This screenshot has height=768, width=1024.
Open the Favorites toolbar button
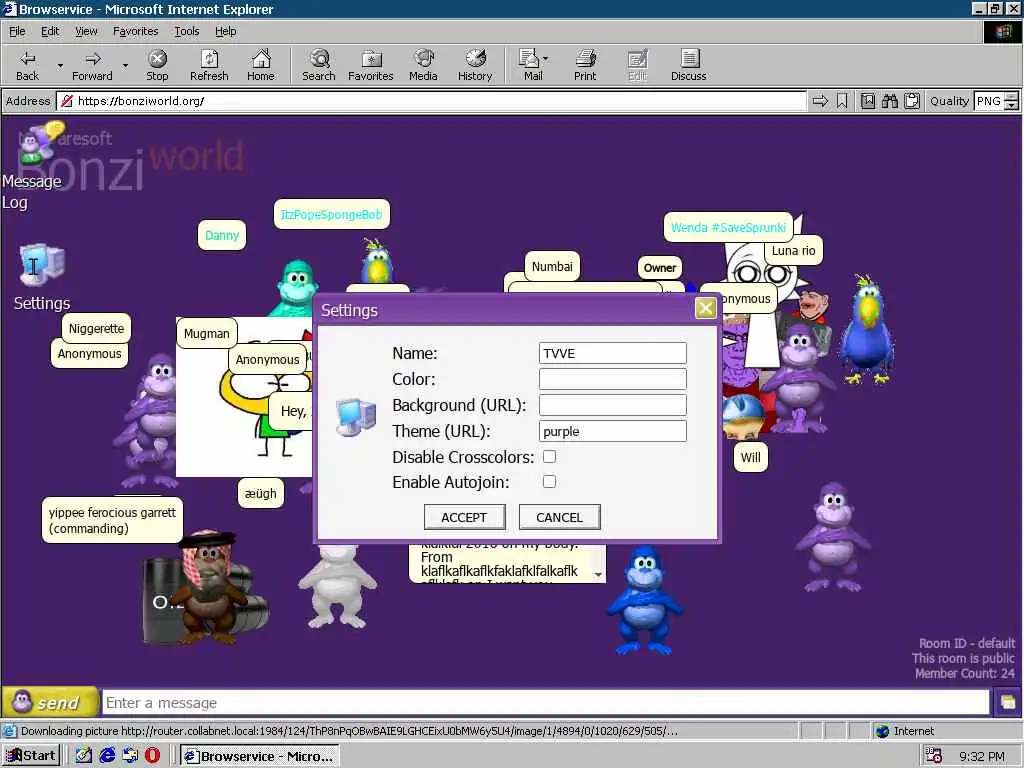point(371,65)
